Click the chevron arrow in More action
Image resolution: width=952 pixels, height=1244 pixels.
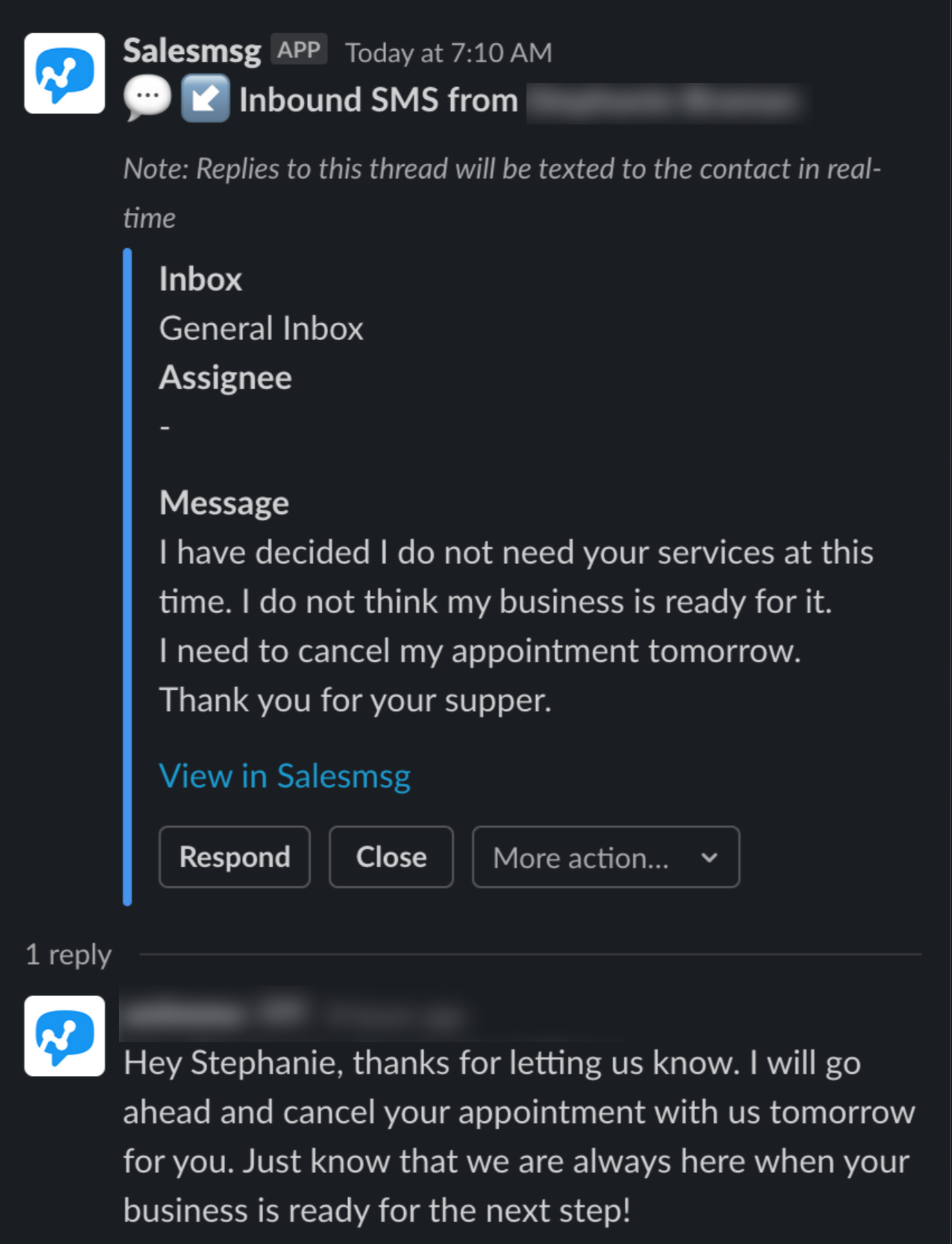pyautogui.click(x=709, y=858)
